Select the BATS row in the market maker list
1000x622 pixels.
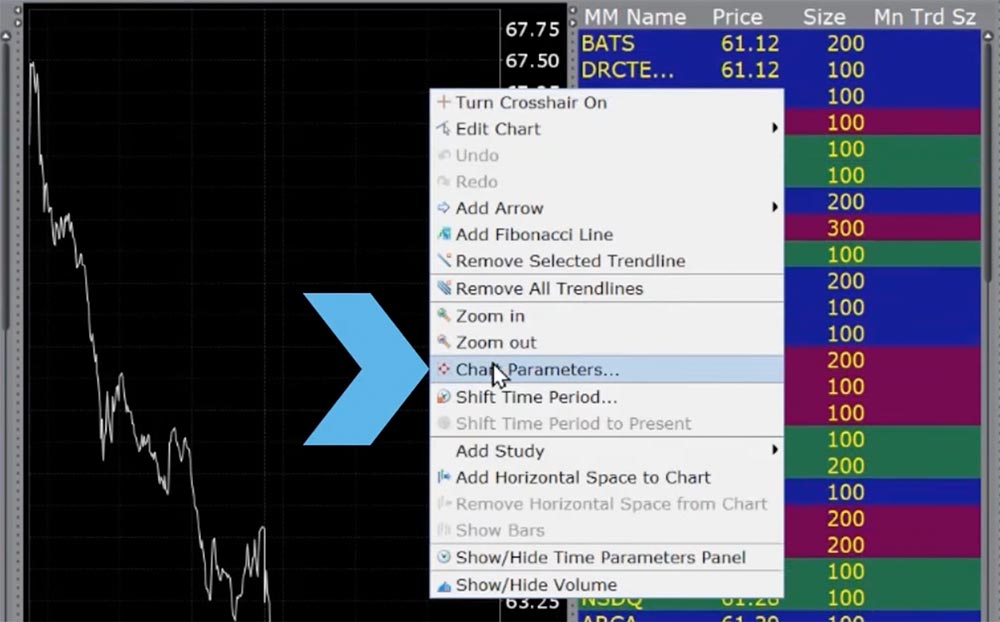click(x=700, y=44)
